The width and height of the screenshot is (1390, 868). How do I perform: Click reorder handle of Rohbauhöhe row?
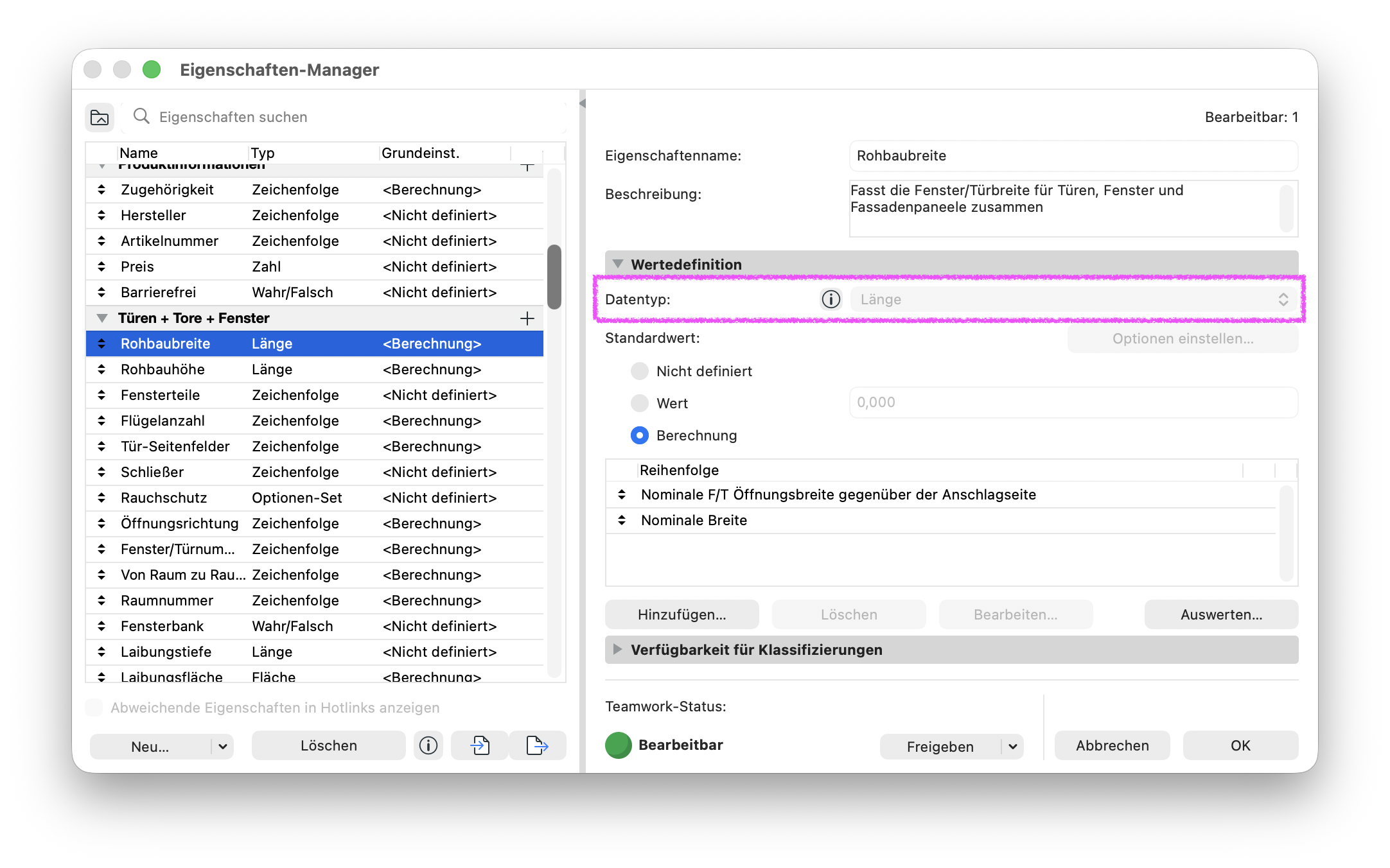pyautogui.click(x=101, y=369)
